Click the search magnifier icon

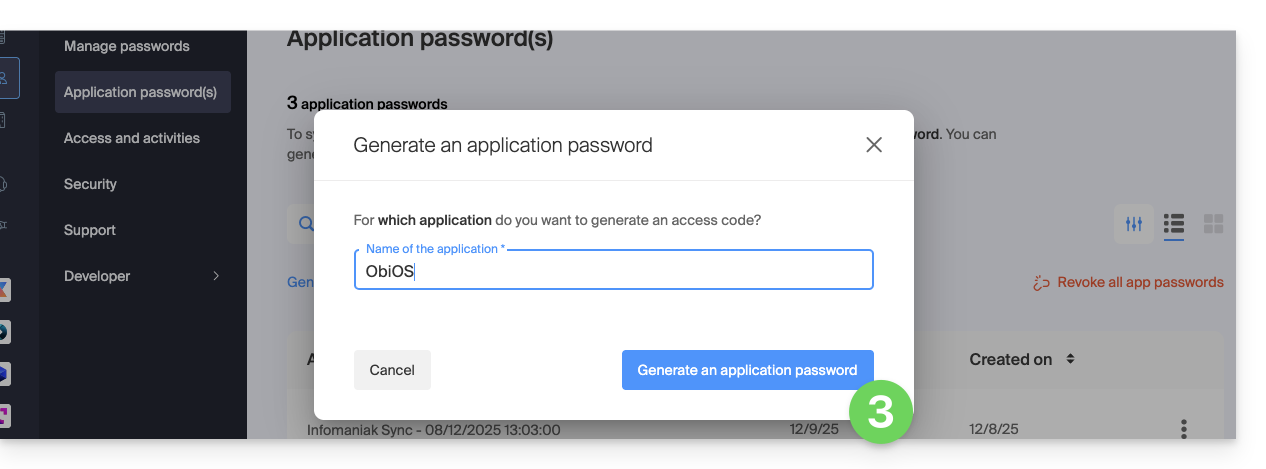[x=306, y=224]
